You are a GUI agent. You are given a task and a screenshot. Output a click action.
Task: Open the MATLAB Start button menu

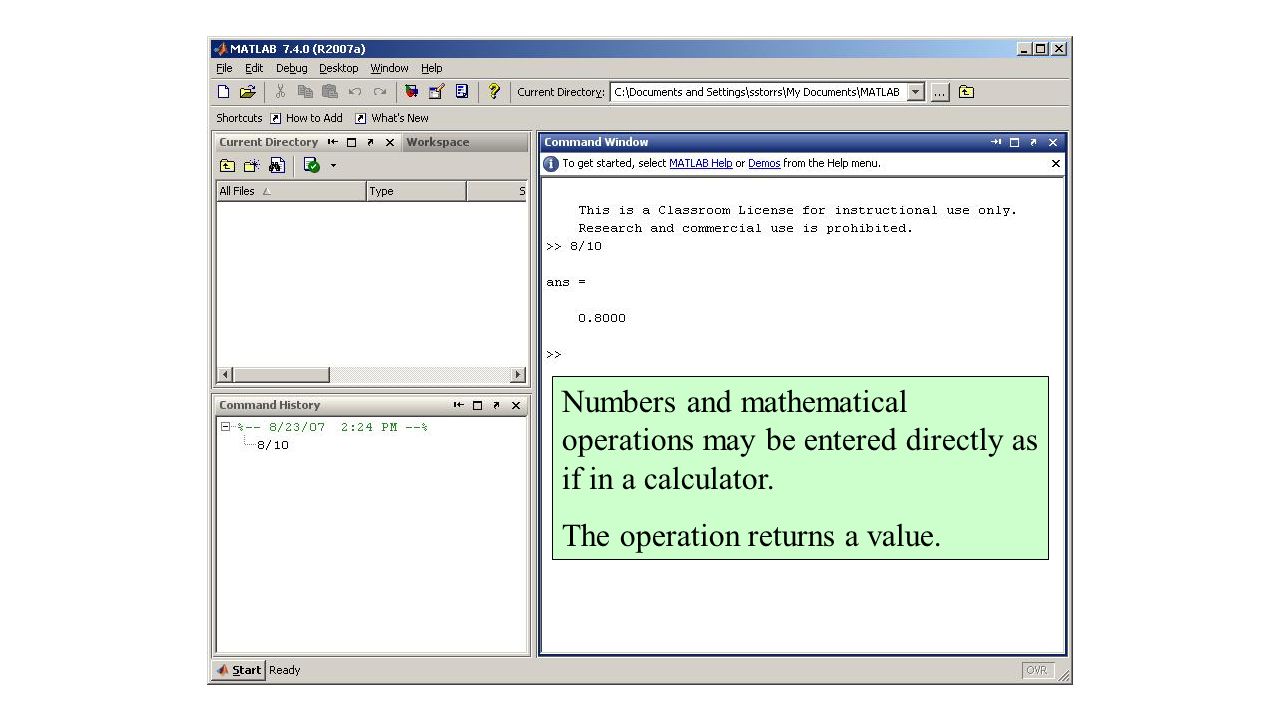coord(239,670)
